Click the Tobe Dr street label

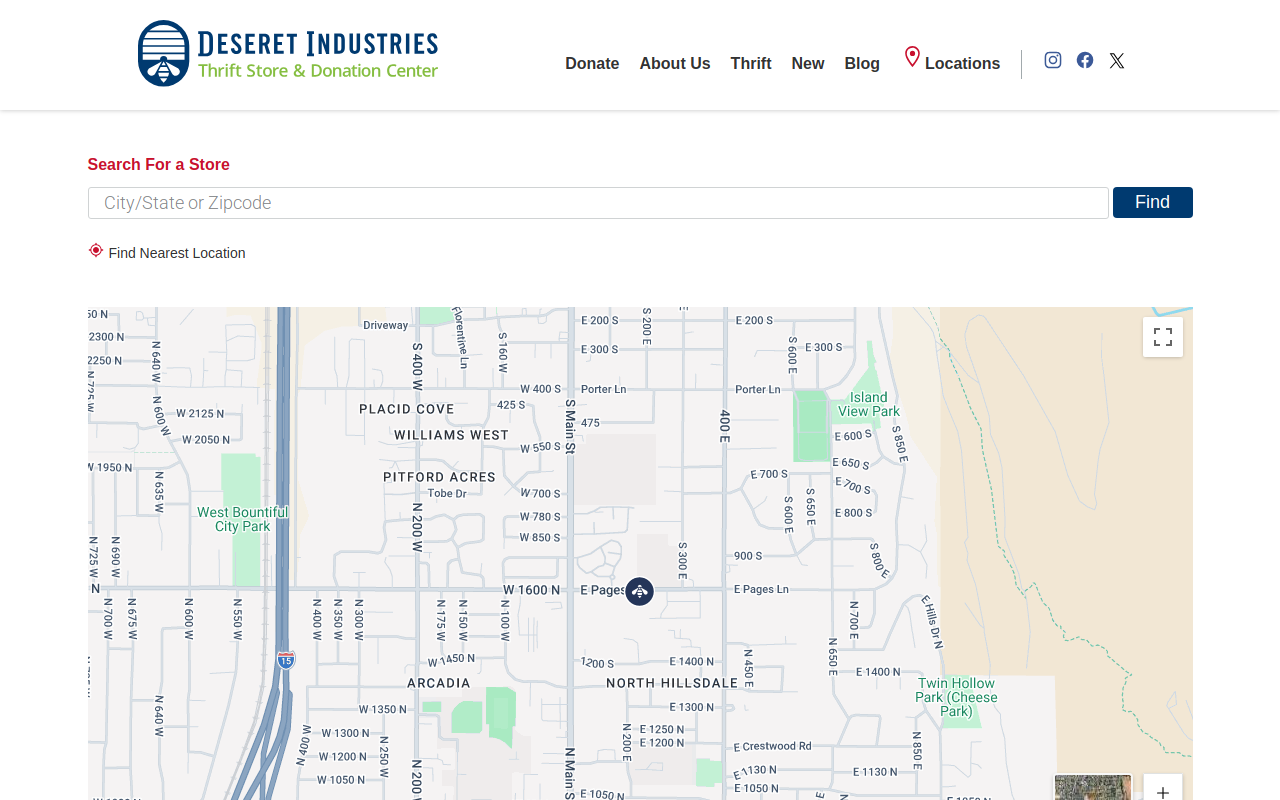447,493
